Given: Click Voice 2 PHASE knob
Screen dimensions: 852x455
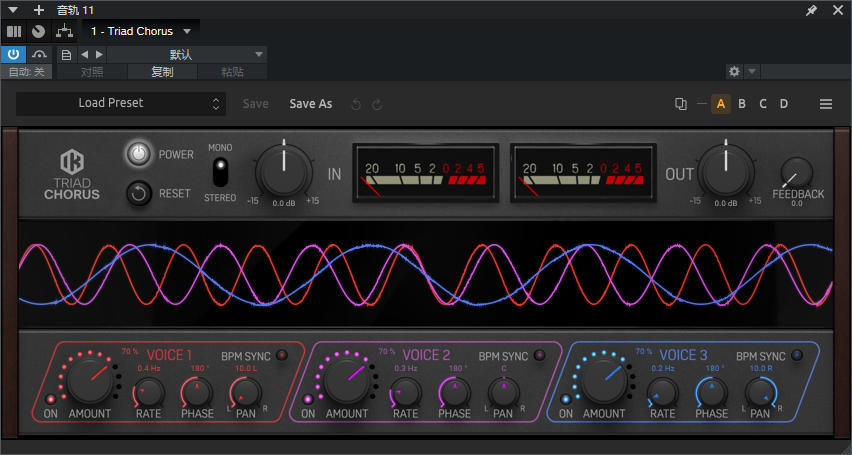Looking at the screenshot, I should tap(454, 394).
